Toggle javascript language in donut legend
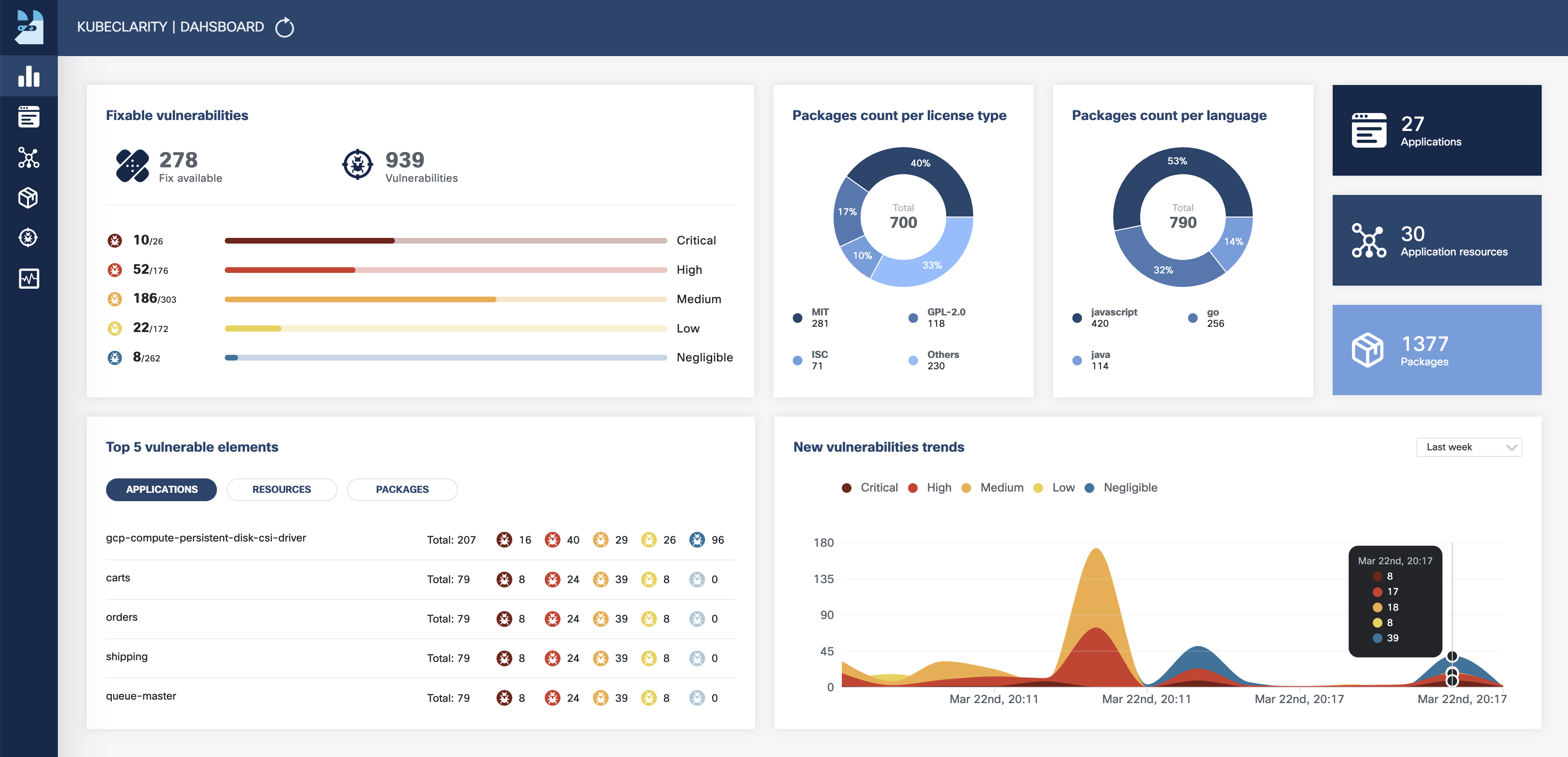This screenshot has height=757, width=1568. [1105, 318]
